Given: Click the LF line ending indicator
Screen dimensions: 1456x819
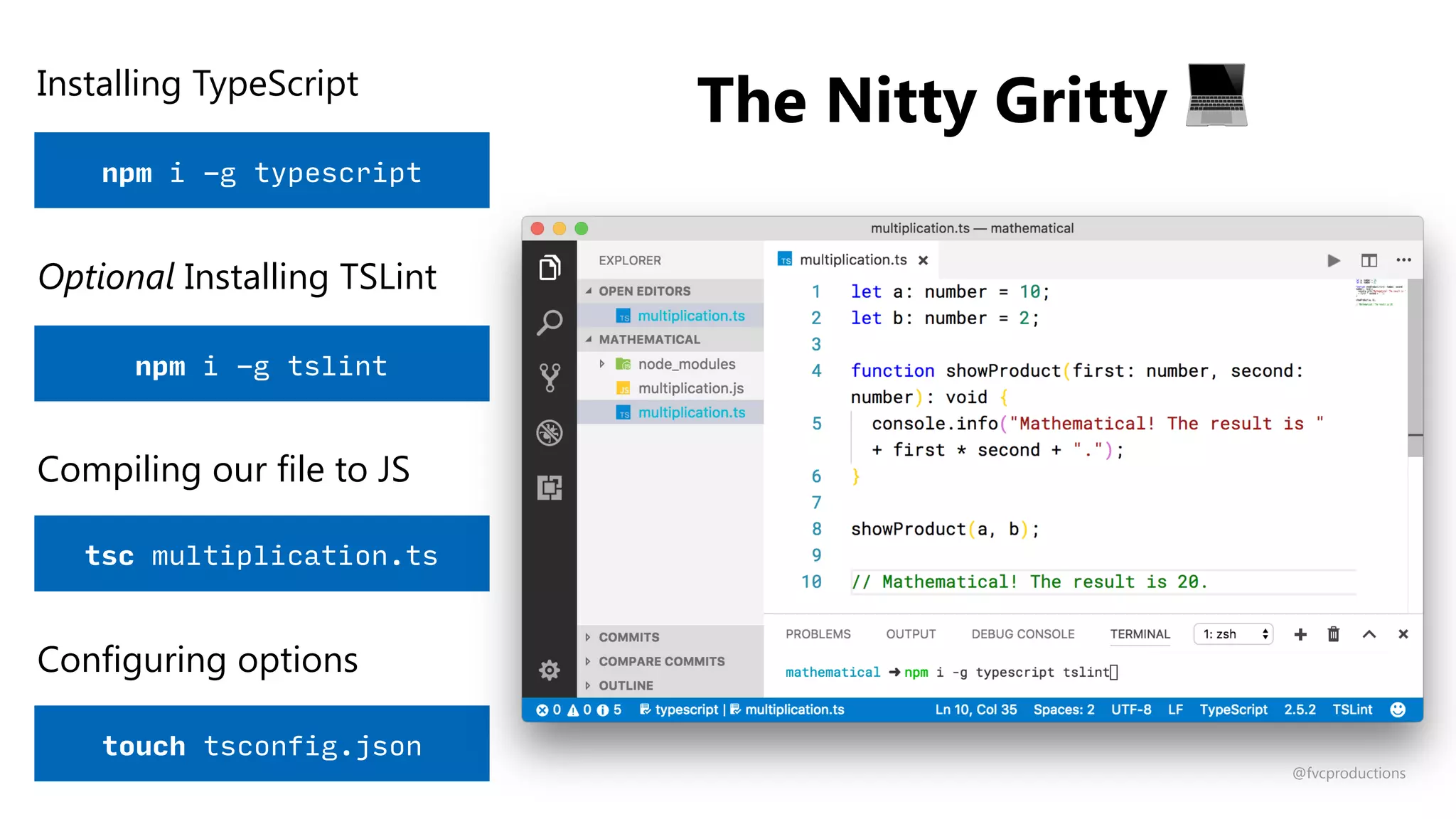Looking at the screenshot, I should point(1175,710).
